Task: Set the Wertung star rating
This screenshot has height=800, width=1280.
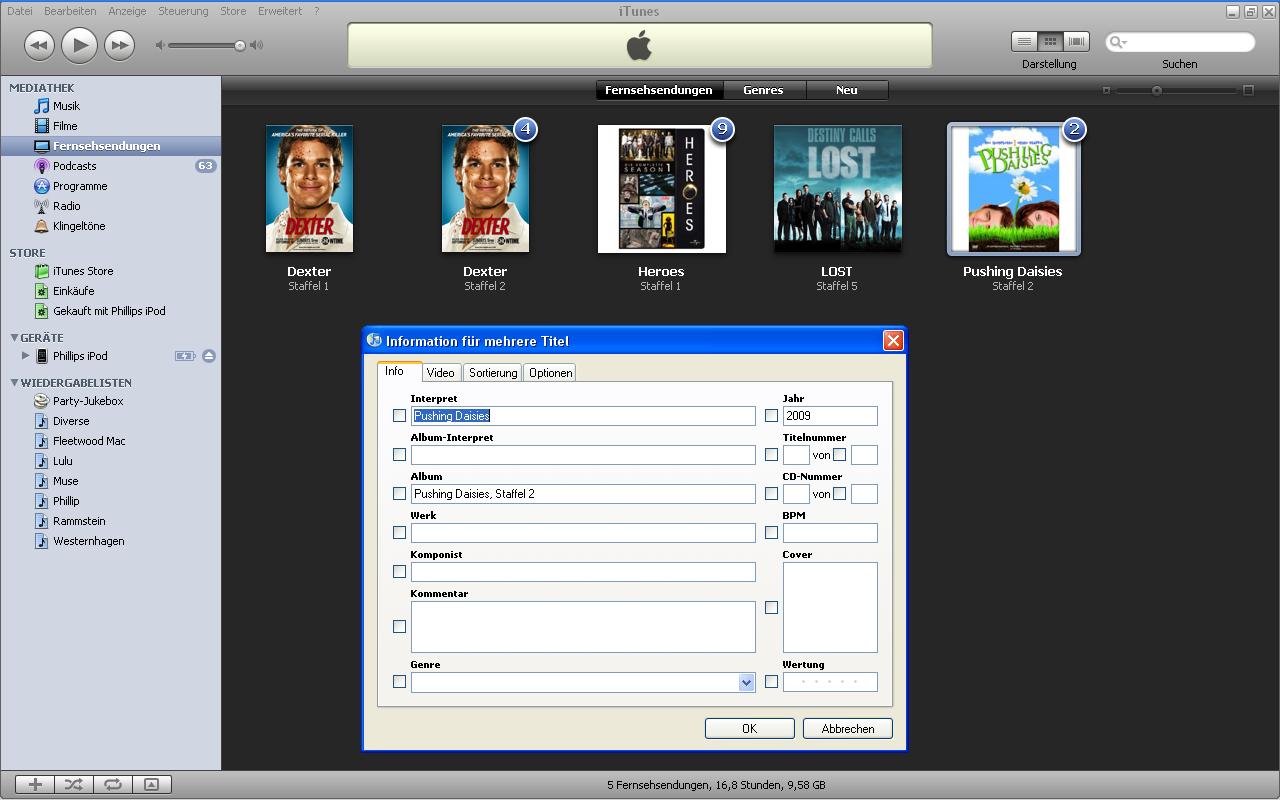Action: pos(830,682)
